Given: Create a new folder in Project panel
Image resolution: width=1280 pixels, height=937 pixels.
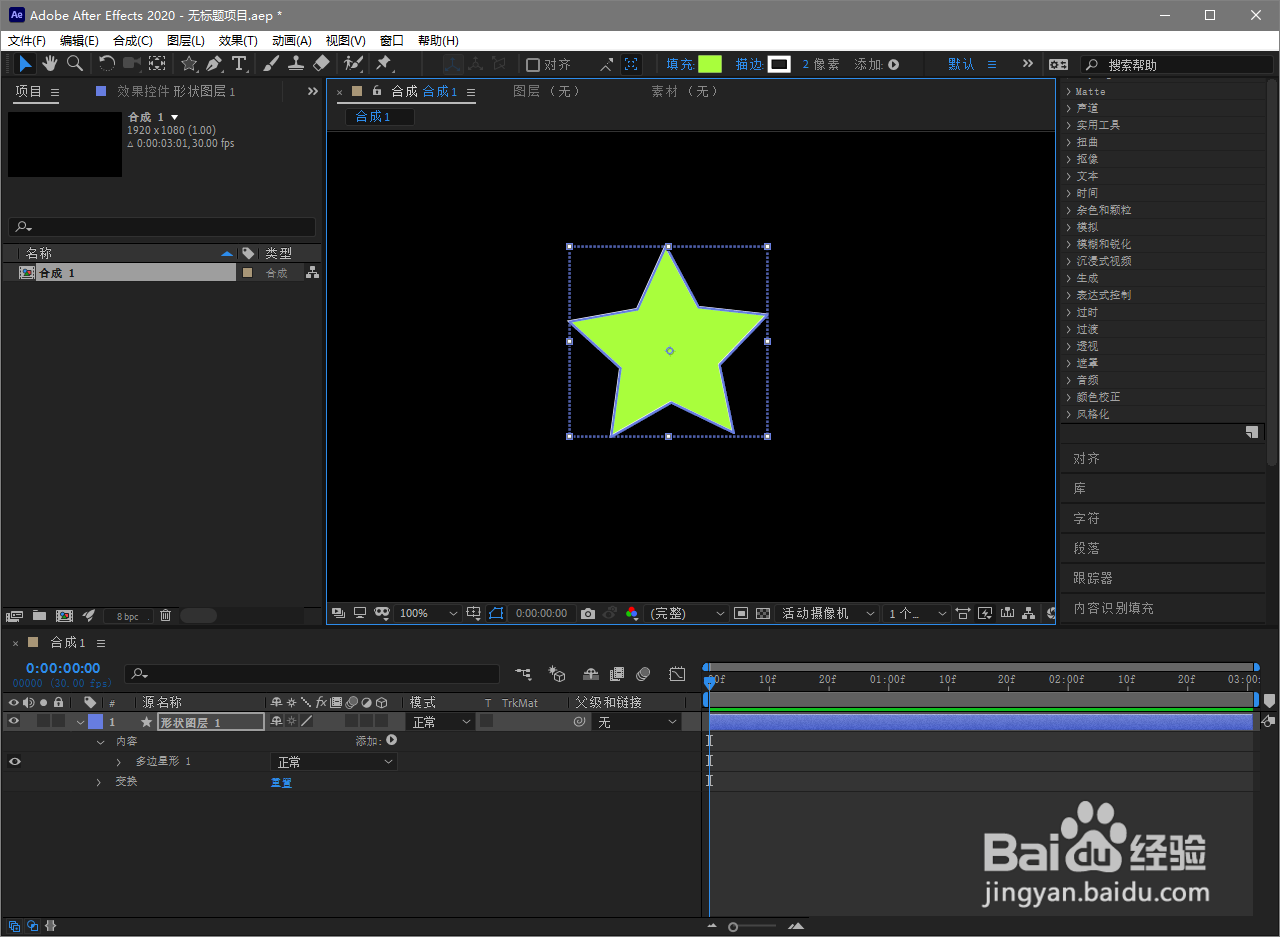Looking at the screenshot, I should pyautogui.click(x=39, y=616).
